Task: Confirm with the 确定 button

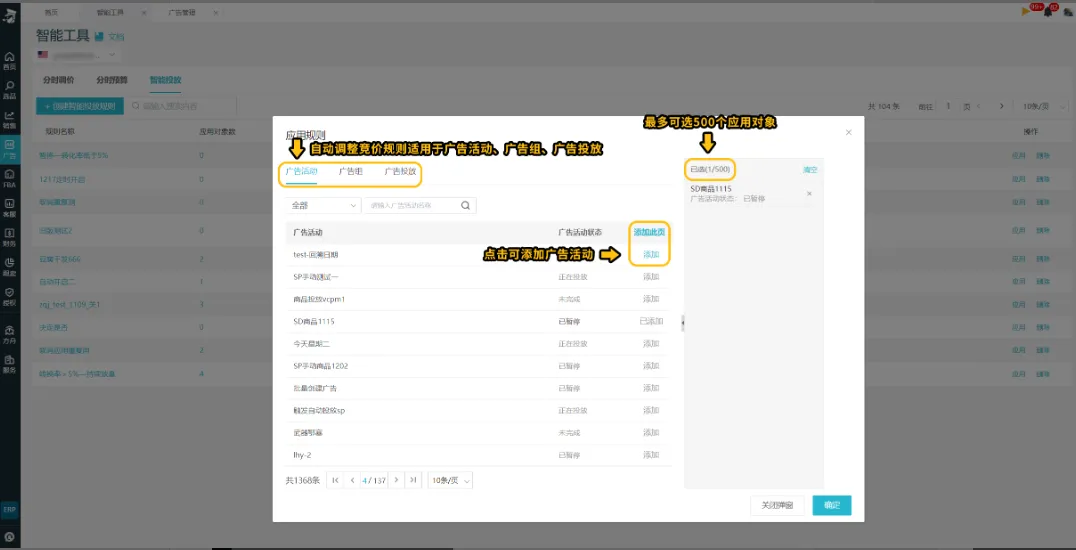Action: click(x=832, y=505)
